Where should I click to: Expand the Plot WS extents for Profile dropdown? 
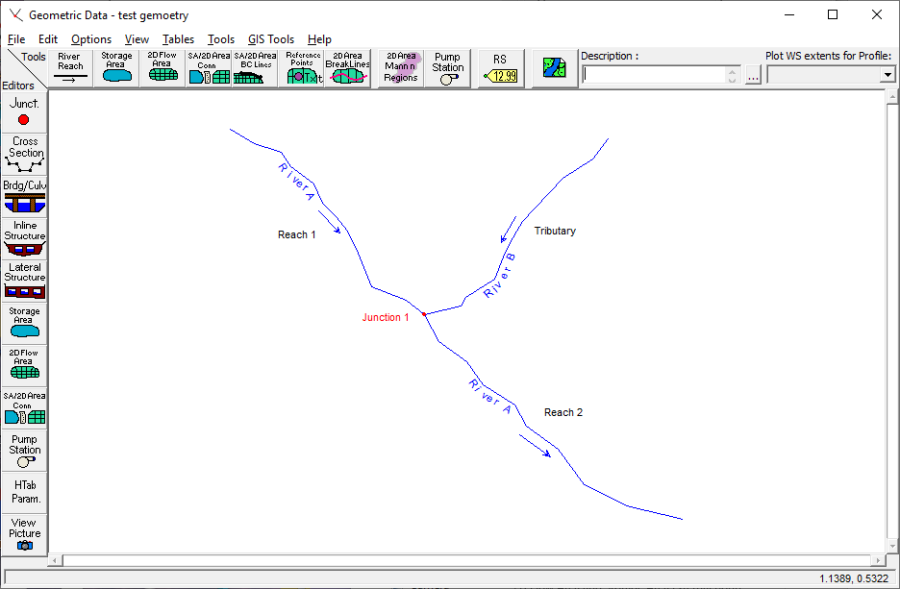point(887,75)
